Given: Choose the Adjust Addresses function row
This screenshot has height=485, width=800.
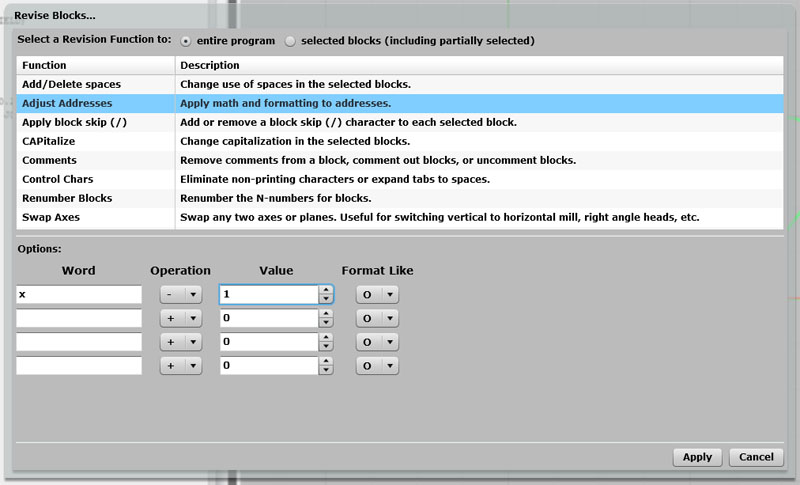Looking at the screenshot, I should click(400, 103).
